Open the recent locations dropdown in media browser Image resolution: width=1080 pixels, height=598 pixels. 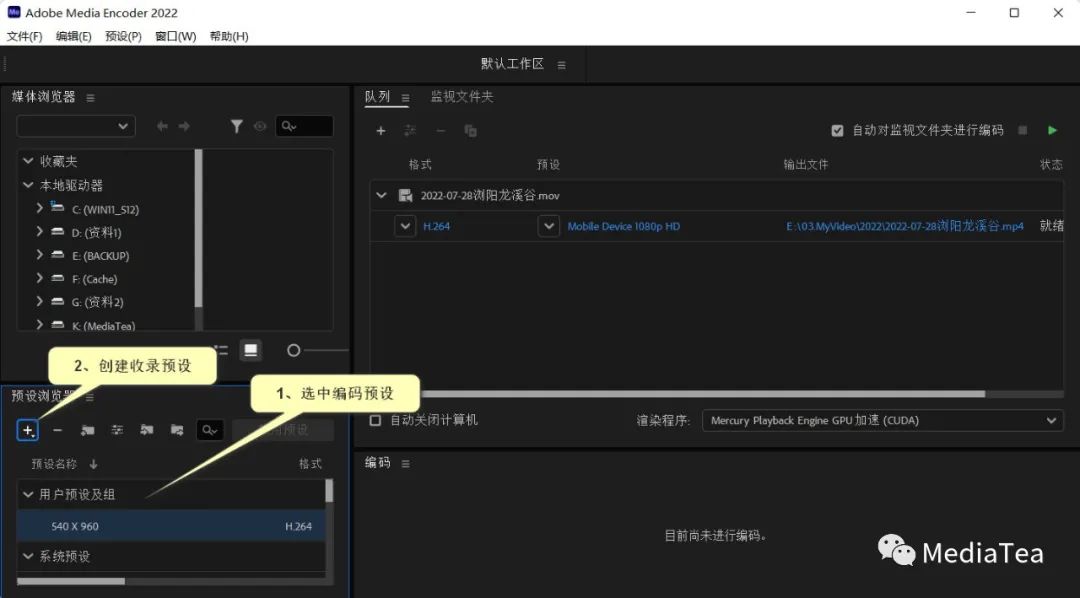point(76,126)
